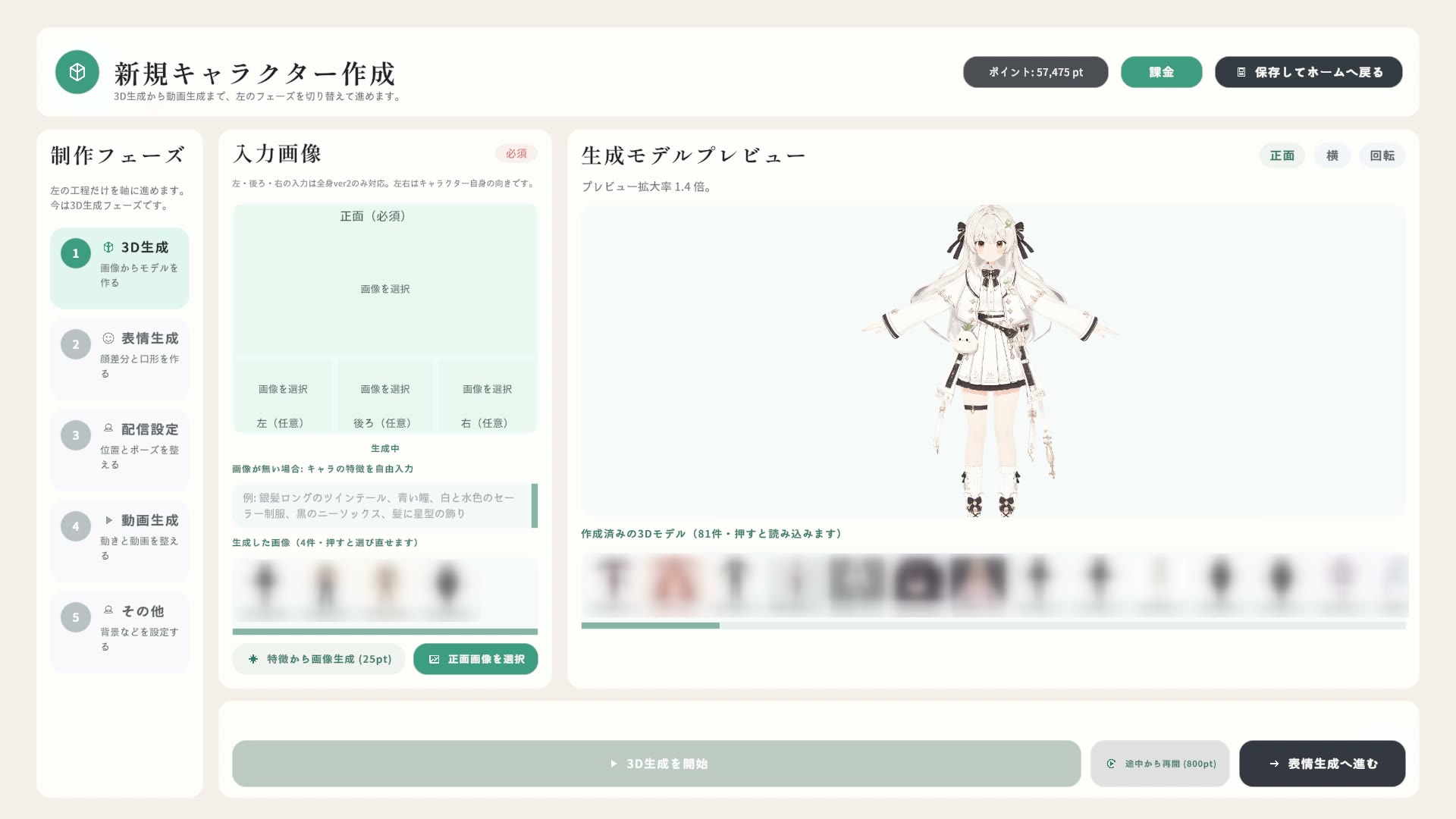The width and height of the screenshot is (1456, 819).
Task: Start generation with 3D生成を開始
Action: tap(656, 764)
